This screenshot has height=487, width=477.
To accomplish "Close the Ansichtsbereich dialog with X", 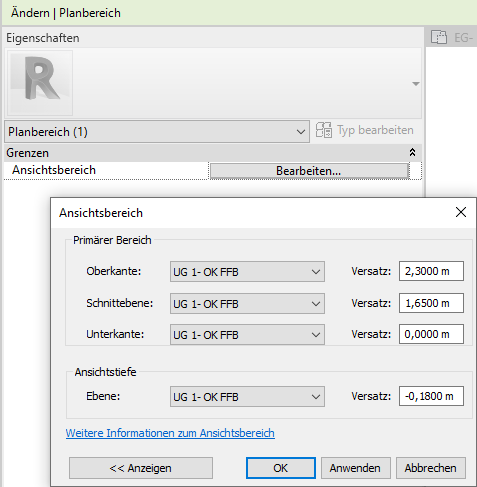I will [461, 212].
